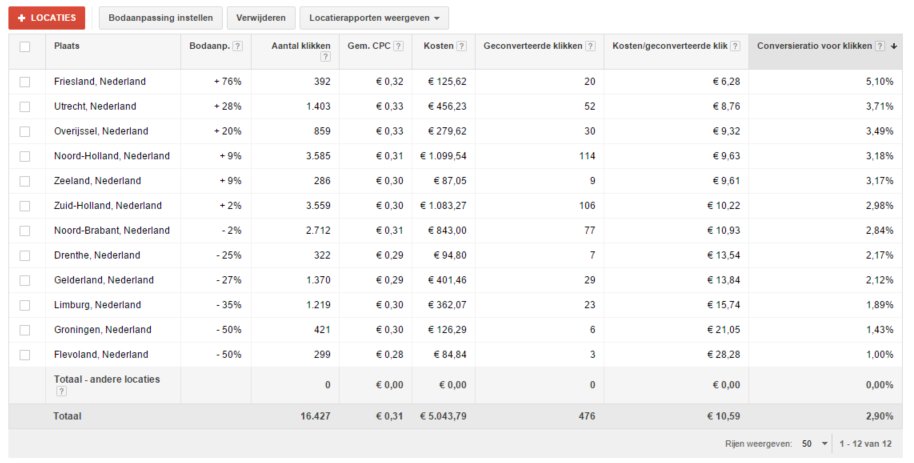Sort by the Gem. CPC column header
Screen dimensions: 914x463
pos(369,45)
